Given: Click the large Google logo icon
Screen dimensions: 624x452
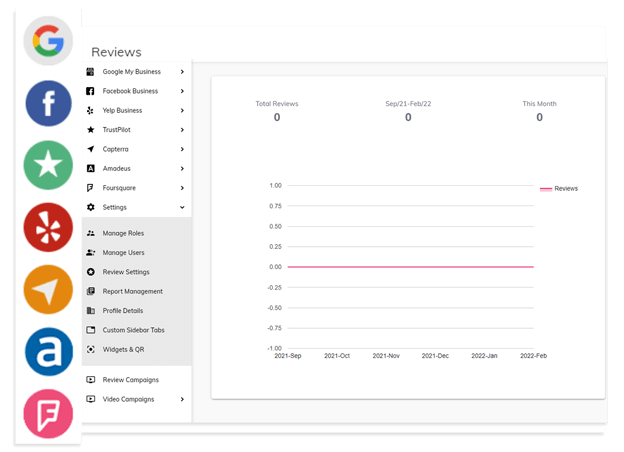Looking at the screenshot, I should (x=48, y=41).
